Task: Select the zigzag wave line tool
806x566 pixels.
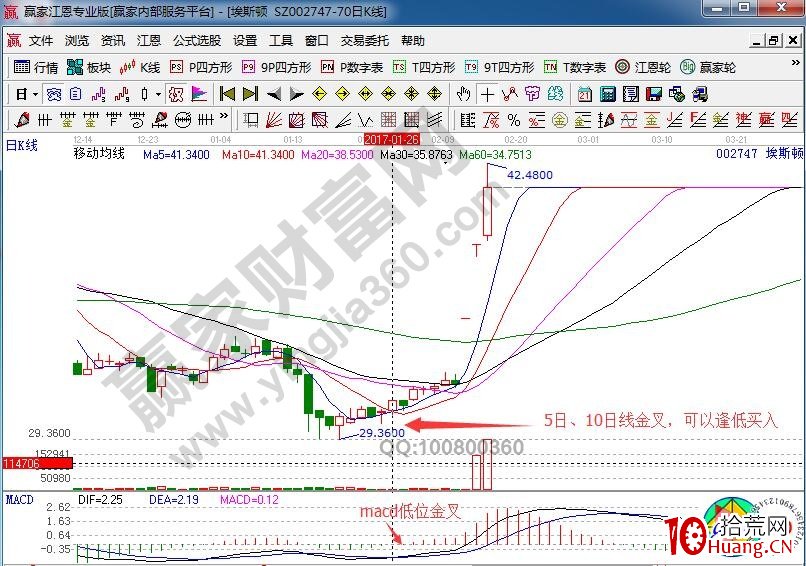Action: (365, 120)
